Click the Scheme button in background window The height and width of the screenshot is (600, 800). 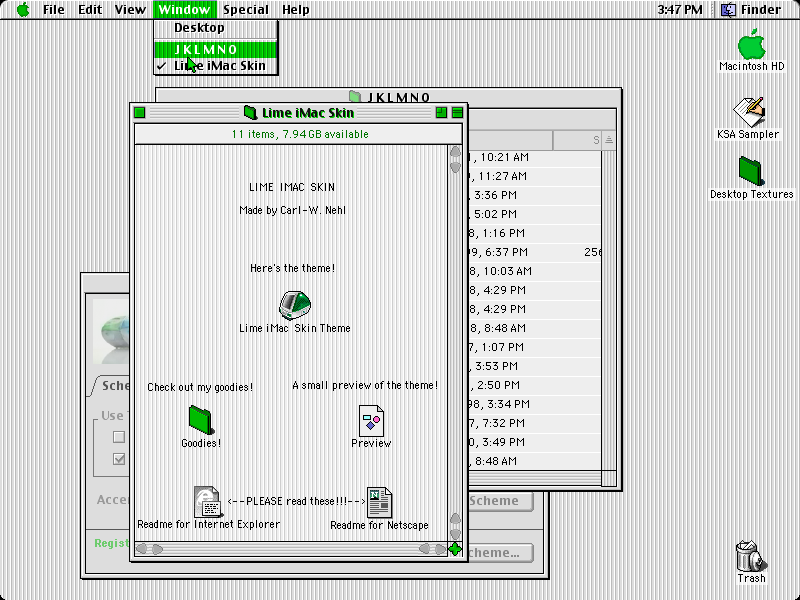[x=501, y=501]
